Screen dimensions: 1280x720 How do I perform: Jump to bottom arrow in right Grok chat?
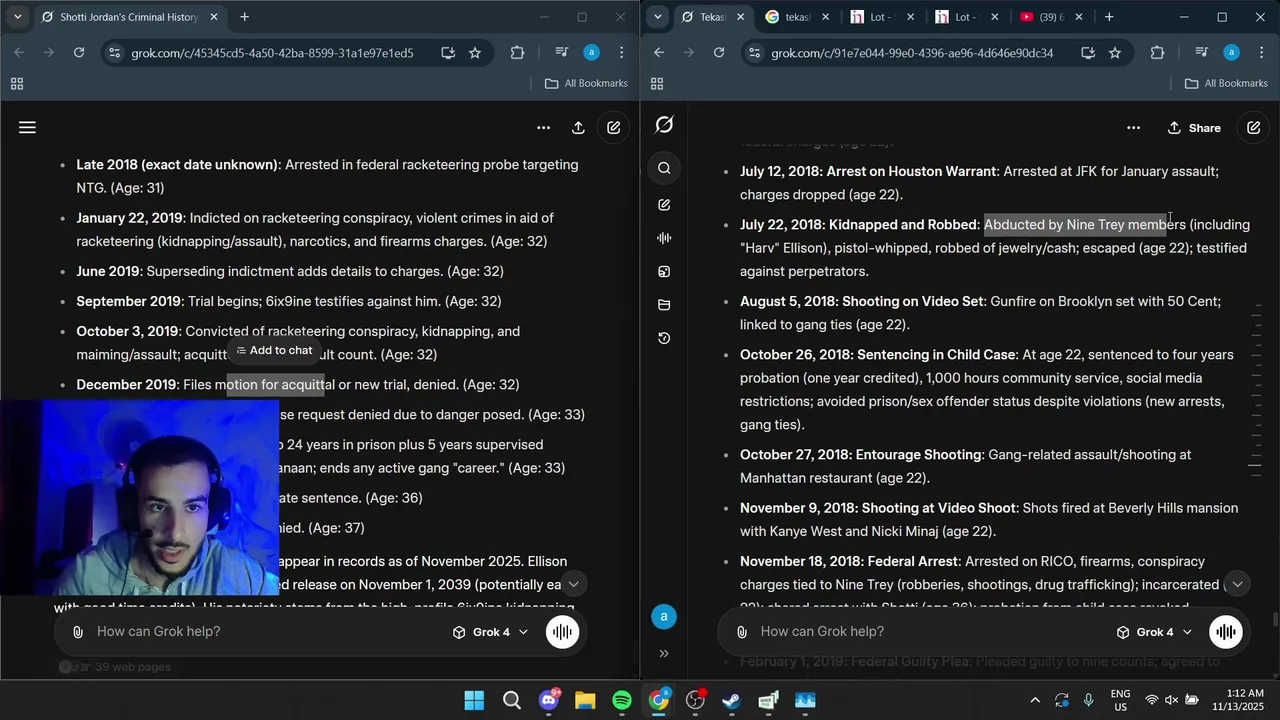(x=1237, y=584)
